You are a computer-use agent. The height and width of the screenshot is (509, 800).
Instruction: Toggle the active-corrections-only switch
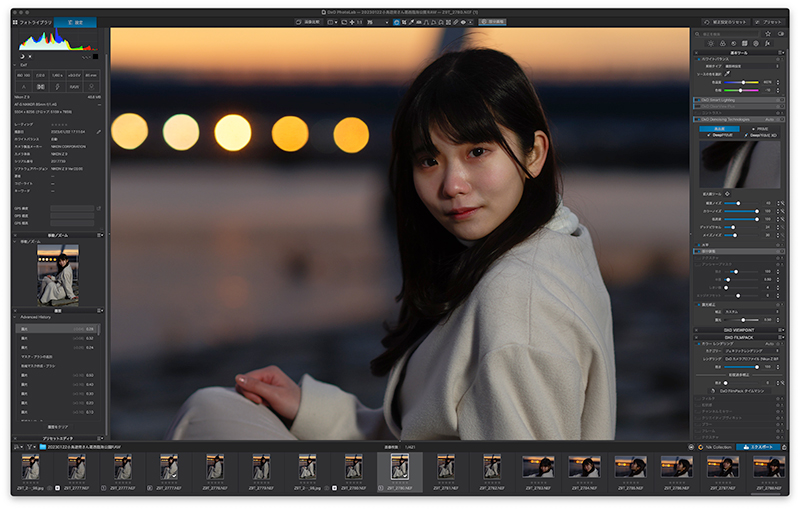(x=781, y=34)
